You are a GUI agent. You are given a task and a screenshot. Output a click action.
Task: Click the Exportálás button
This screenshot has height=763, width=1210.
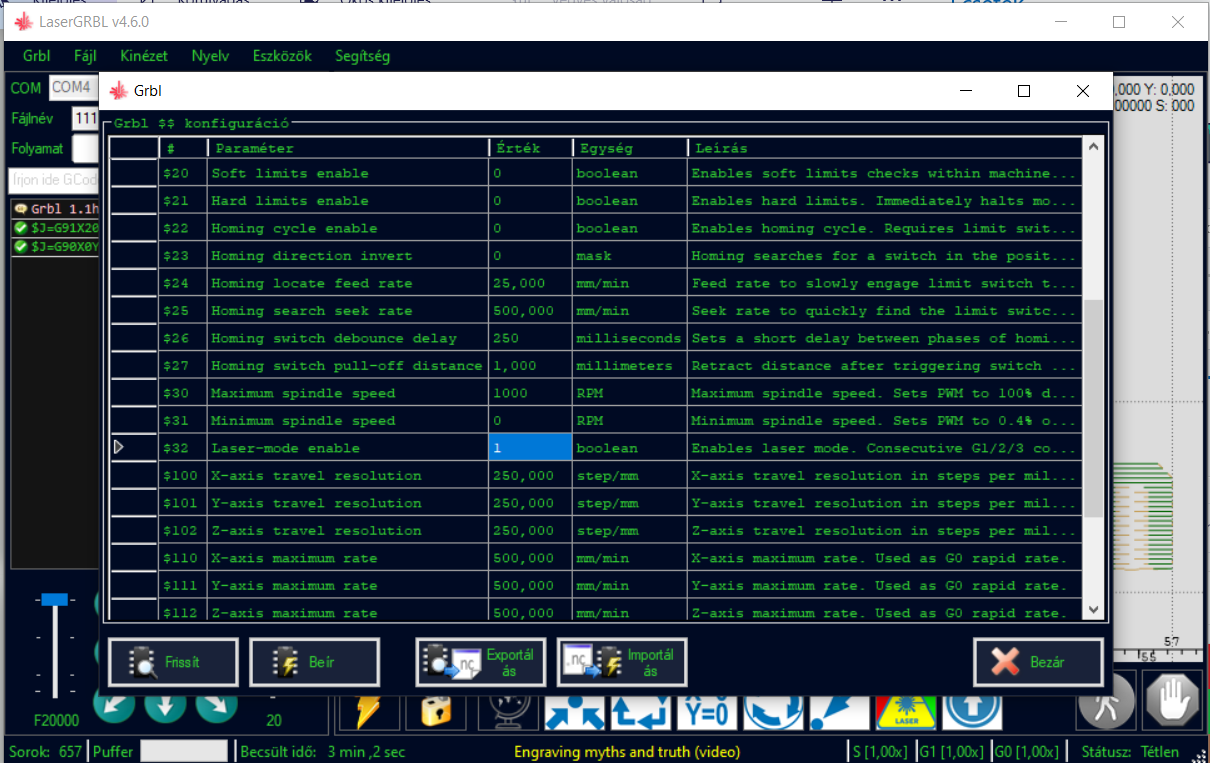[481, 662]
